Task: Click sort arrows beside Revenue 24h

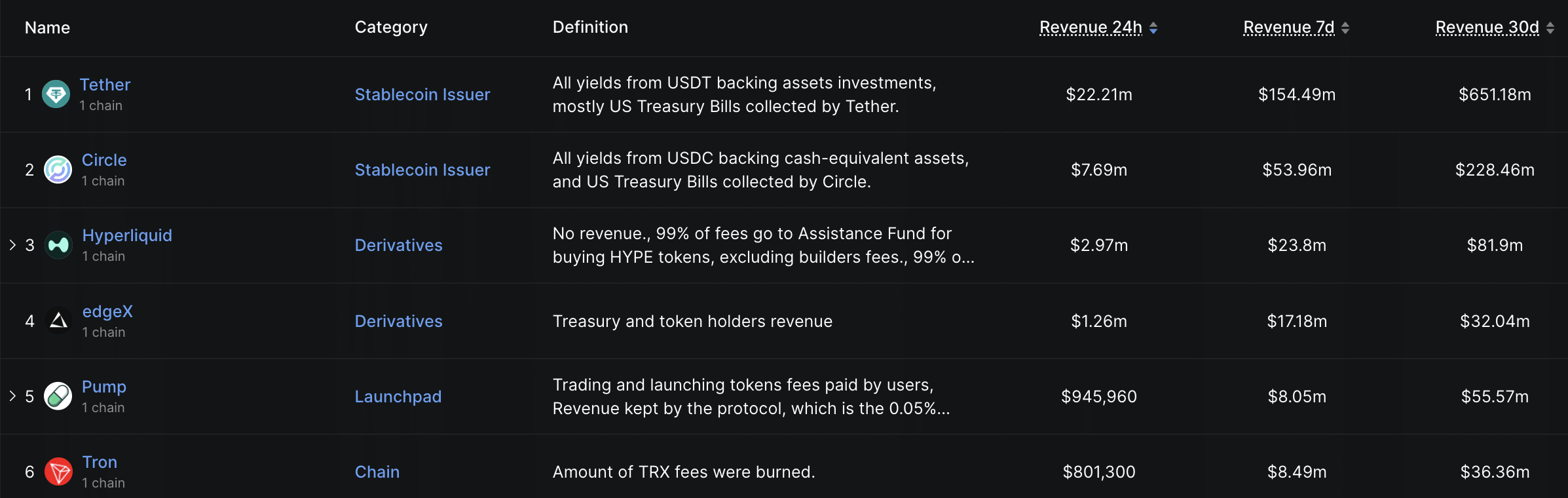Action: (1153, 28)
